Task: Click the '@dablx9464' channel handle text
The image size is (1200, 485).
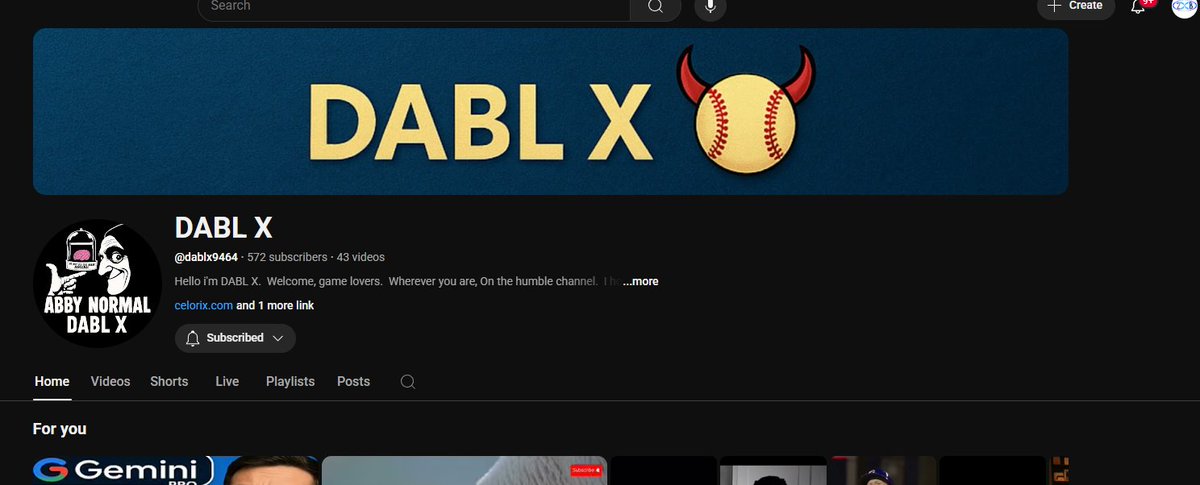Action: (206, 257)
